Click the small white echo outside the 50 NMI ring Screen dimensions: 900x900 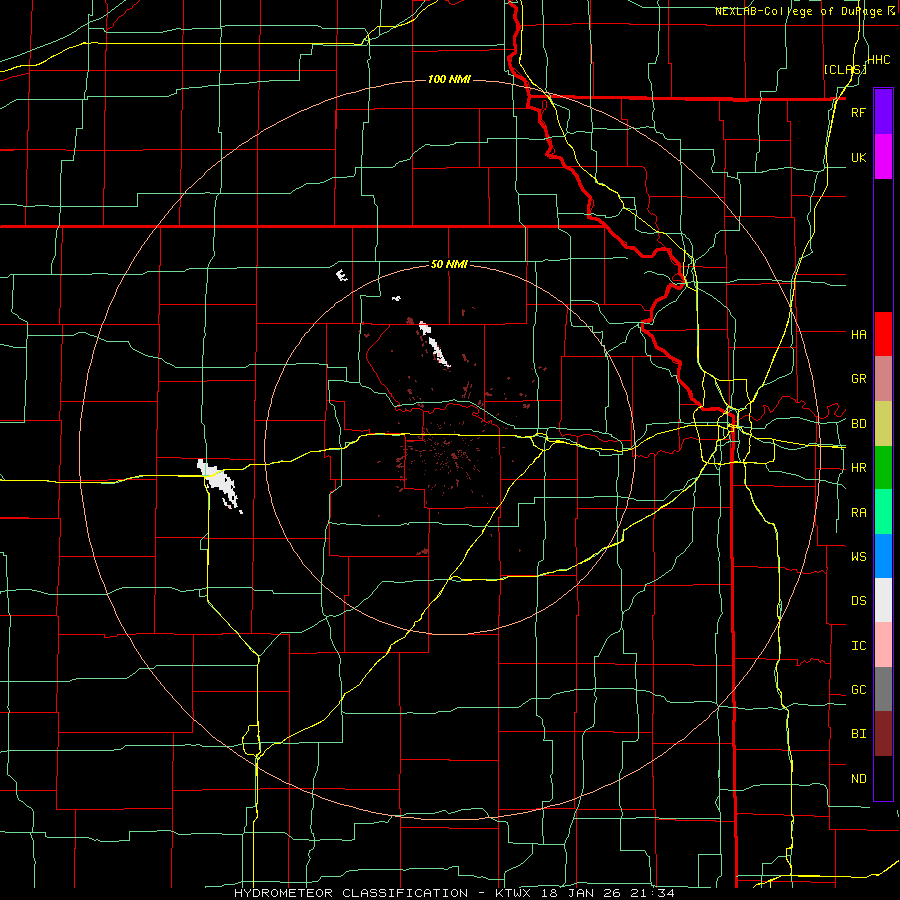[x=342, y=276]
